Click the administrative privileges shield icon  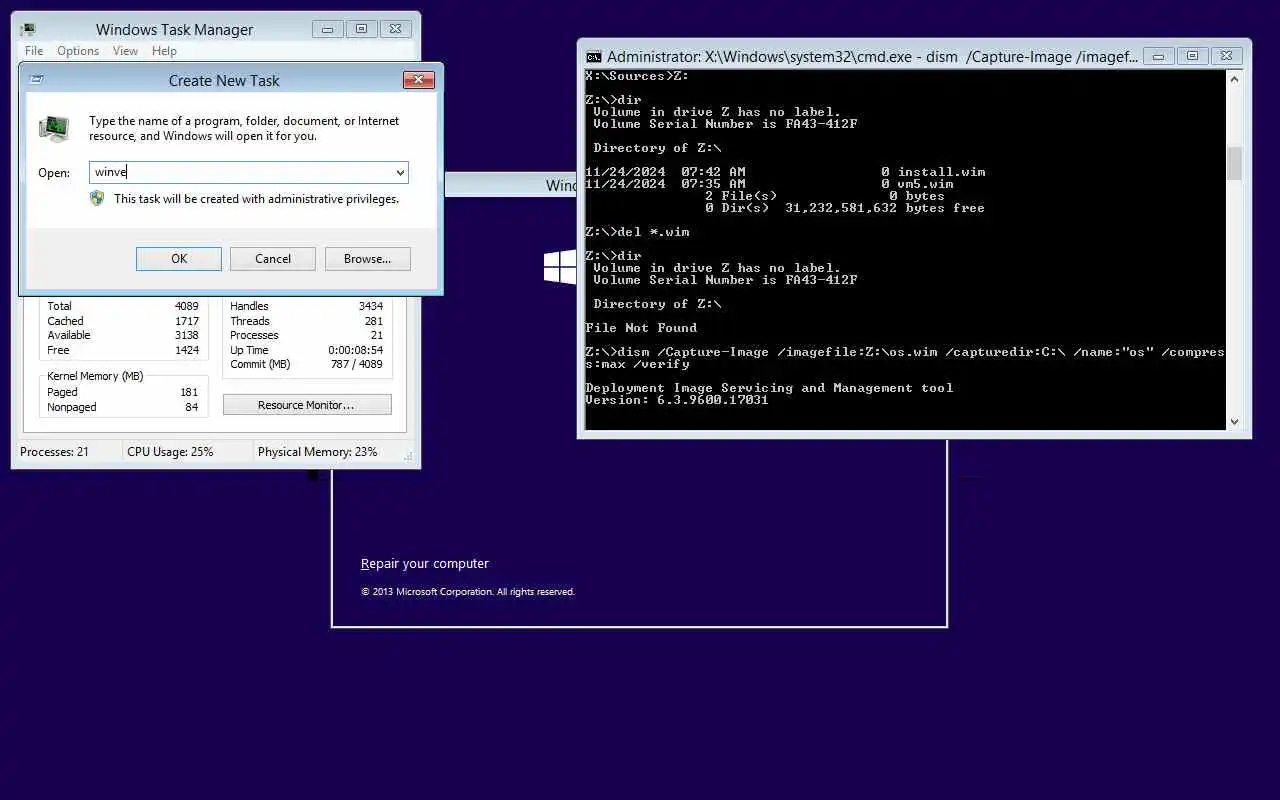[x=97, y=198]
